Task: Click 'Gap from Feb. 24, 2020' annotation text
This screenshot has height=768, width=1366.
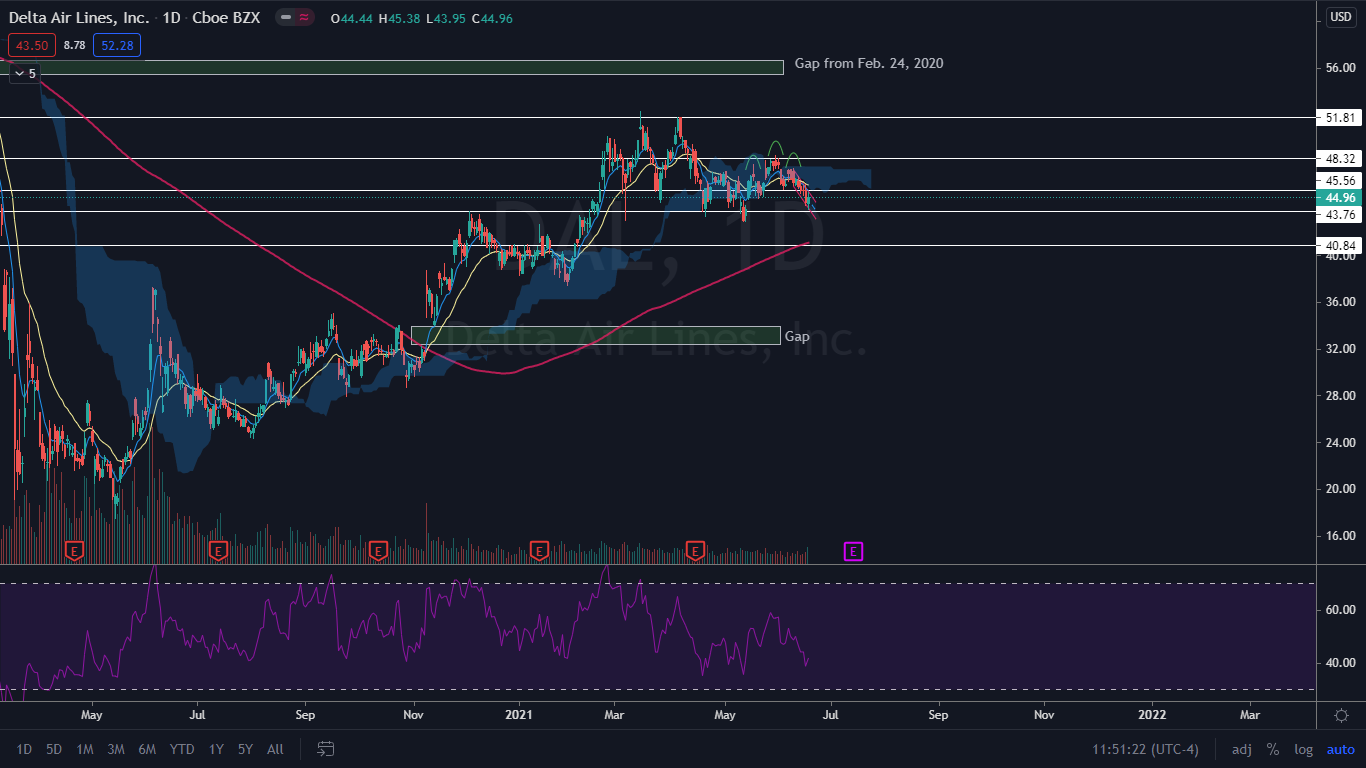Action: [x=869, y=63]
